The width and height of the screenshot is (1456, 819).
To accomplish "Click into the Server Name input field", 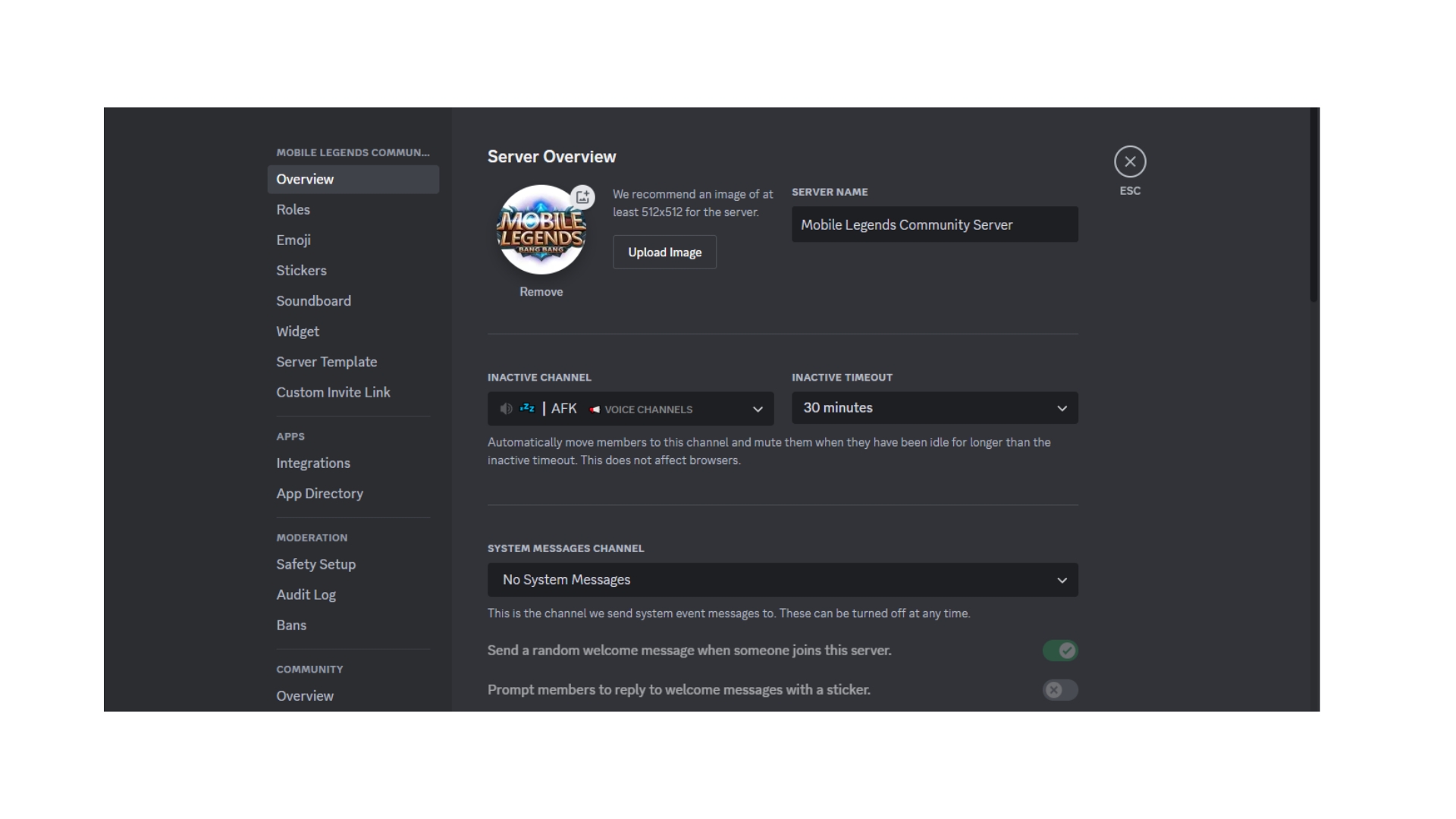I will (x=934, y=225).
